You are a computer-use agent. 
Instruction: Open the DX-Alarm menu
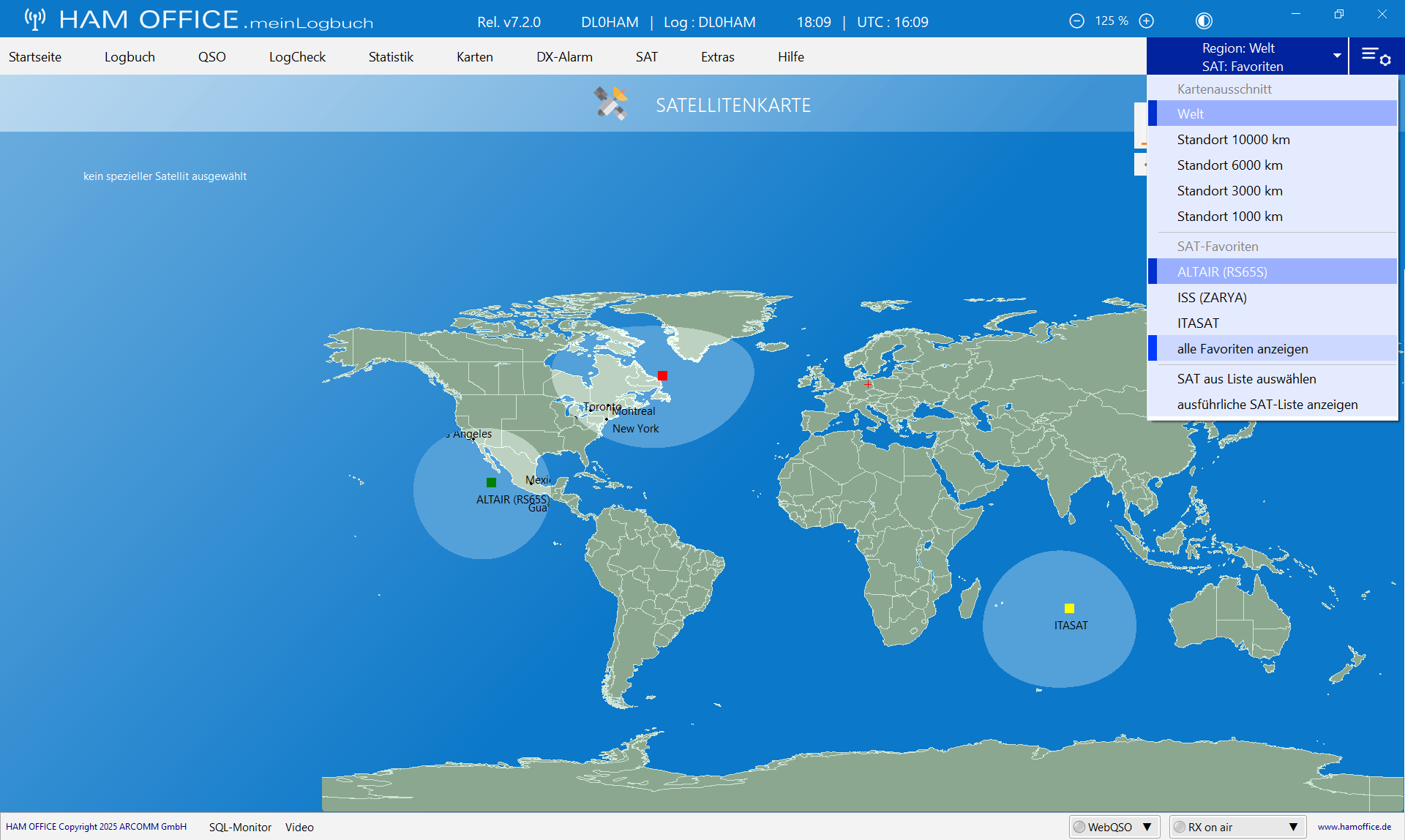point(564,56)
